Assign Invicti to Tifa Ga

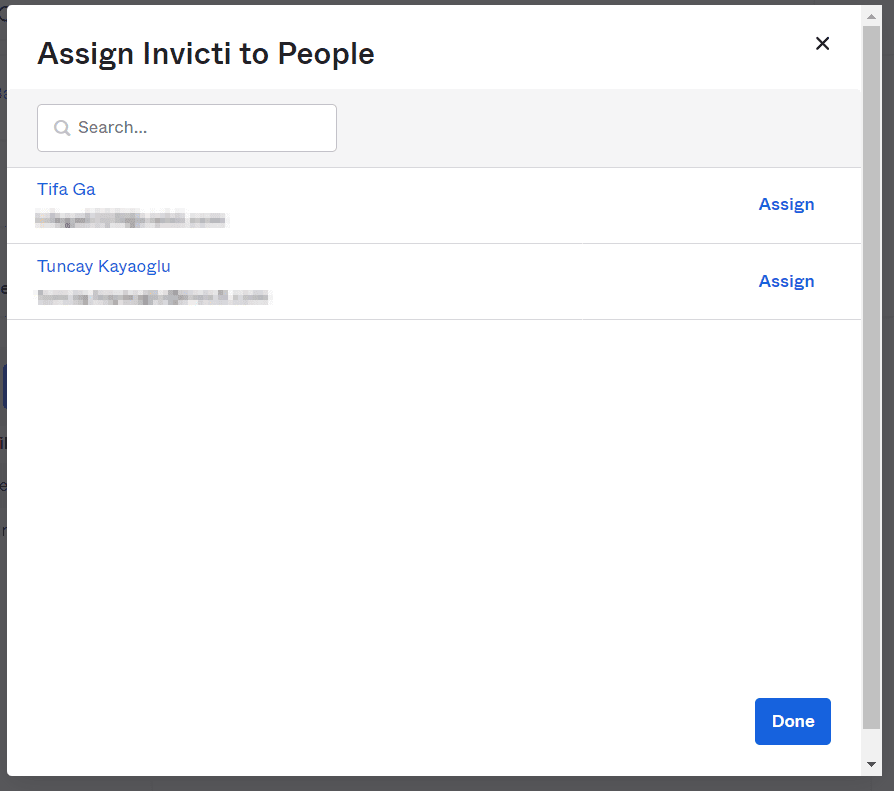click(x=786, y=204)
